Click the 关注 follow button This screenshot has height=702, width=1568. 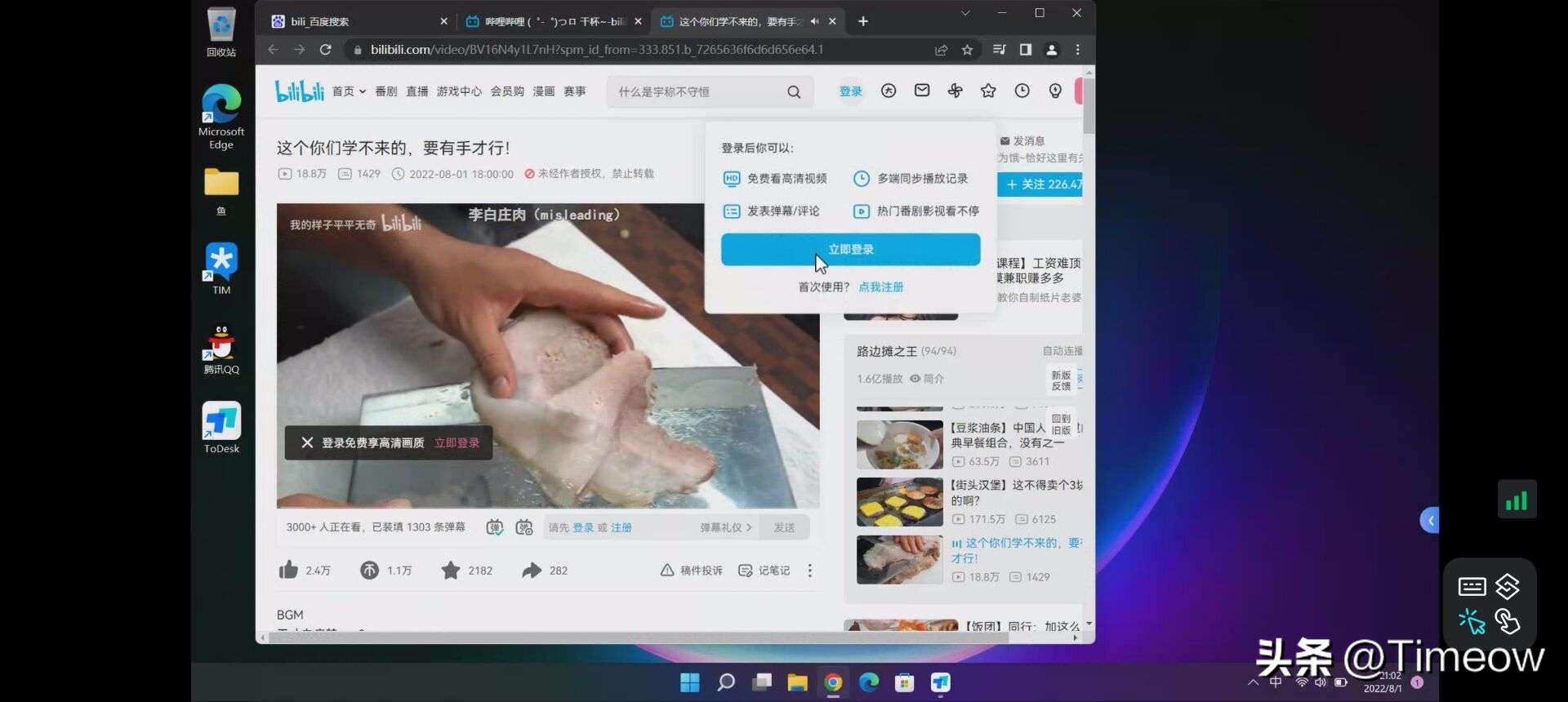click(1041, 184)
